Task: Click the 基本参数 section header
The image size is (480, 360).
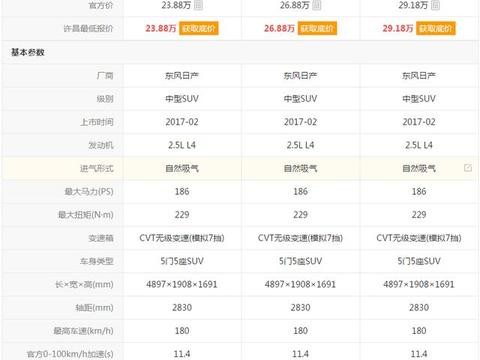Action: pyautogui.click(x=28, y=52)
